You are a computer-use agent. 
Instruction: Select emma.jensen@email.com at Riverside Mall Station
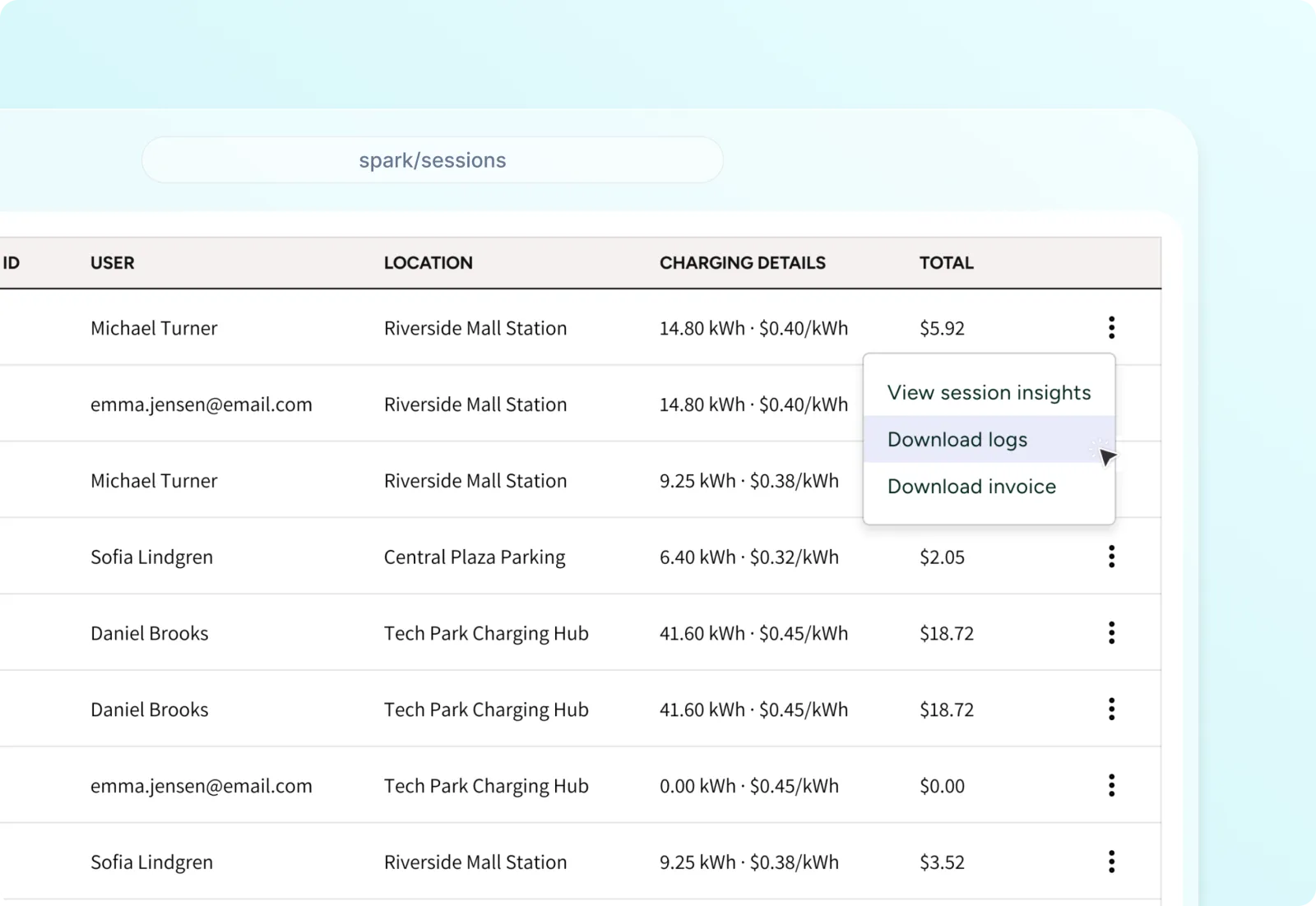click(202, 404)
